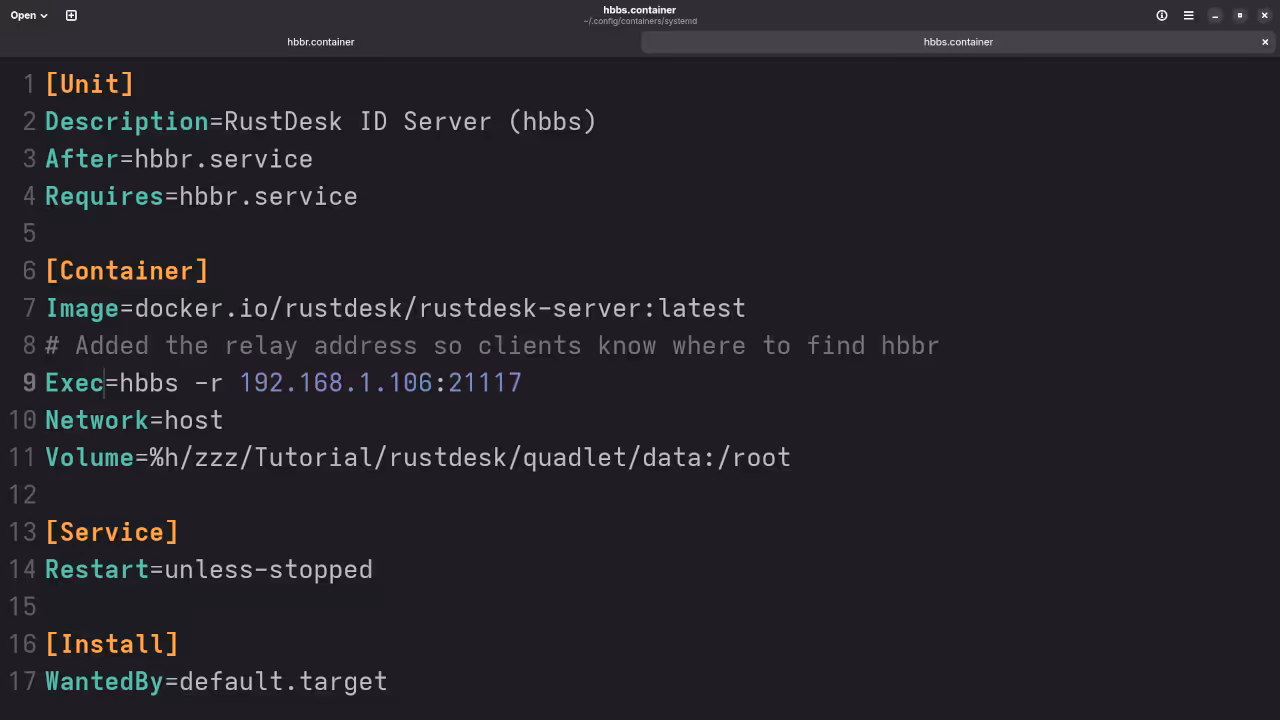This screenshot has width=1280, height=720.
Task: Click the Open button's folder chooser
Action: tap(20, 15)
